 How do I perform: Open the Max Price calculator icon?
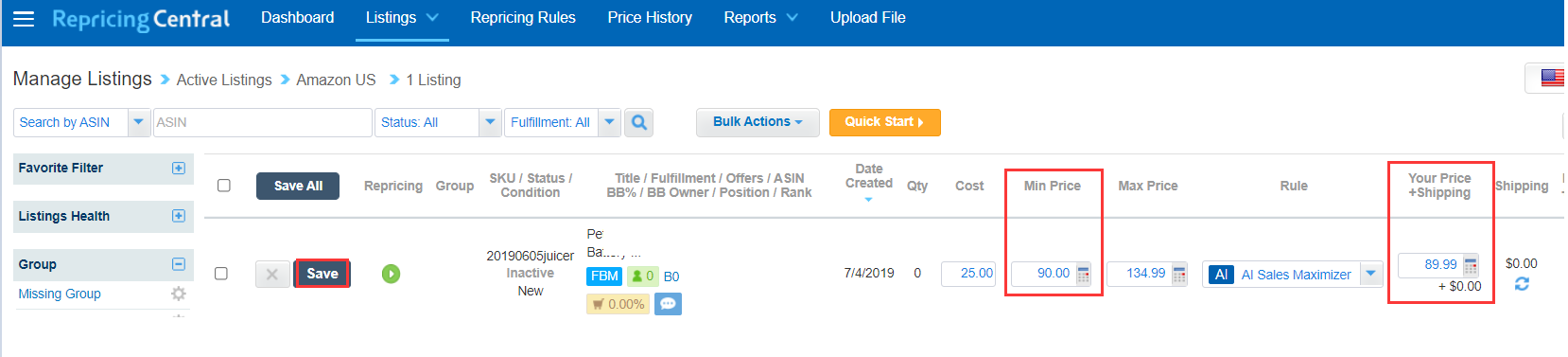tap(1179, 275)
